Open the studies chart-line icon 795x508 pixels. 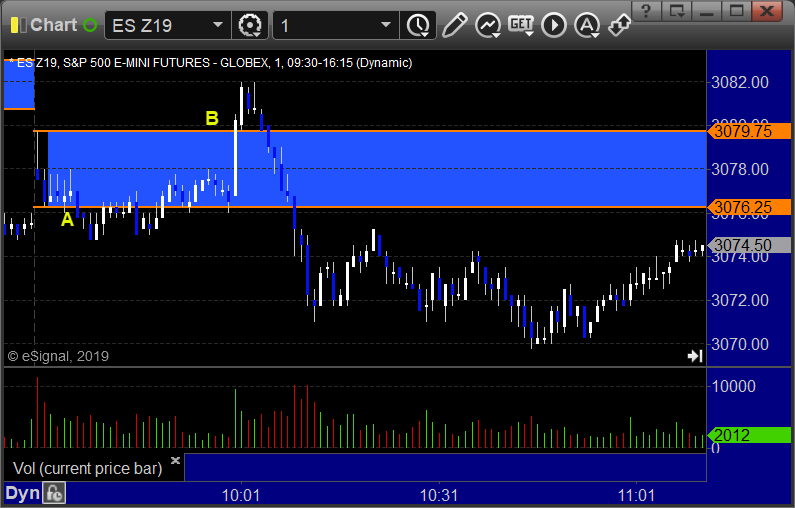coord(488,25)
